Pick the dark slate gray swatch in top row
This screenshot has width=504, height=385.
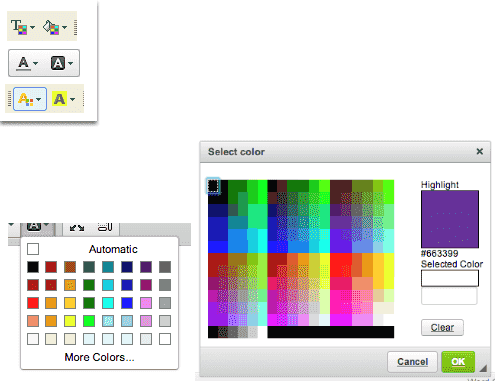(x=89, y=267)
